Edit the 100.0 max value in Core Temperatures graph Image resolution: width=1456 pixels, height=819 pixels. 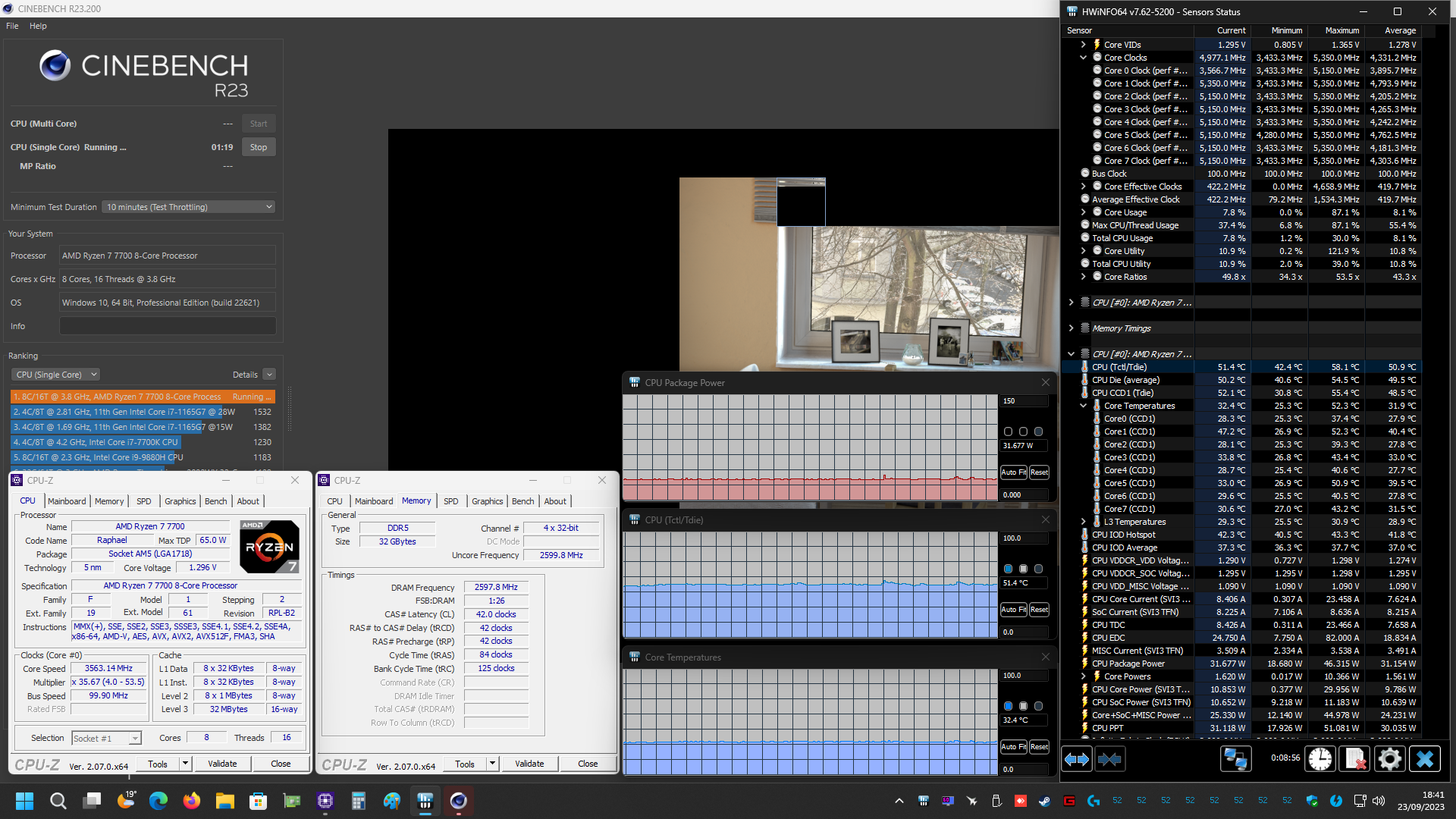(1024, 676)
